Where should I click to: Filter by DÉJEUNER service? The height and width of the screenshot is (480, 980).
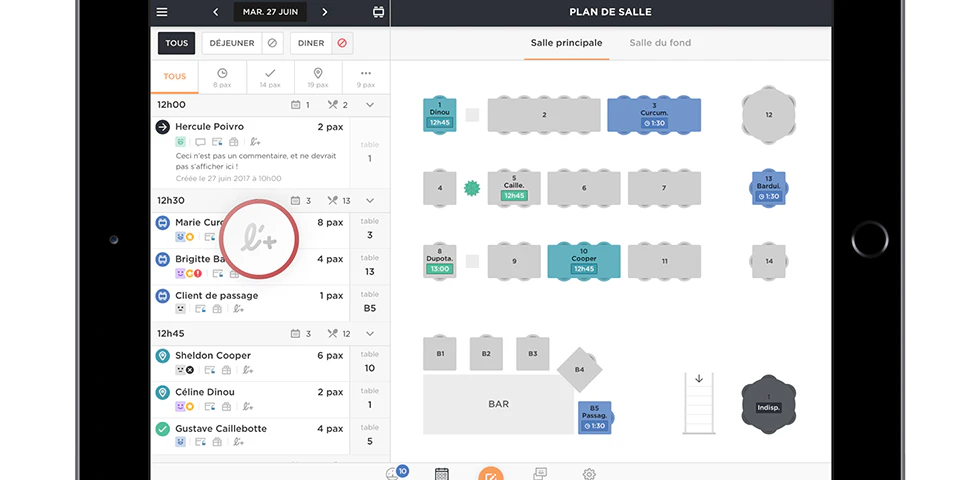pos(232,43)
